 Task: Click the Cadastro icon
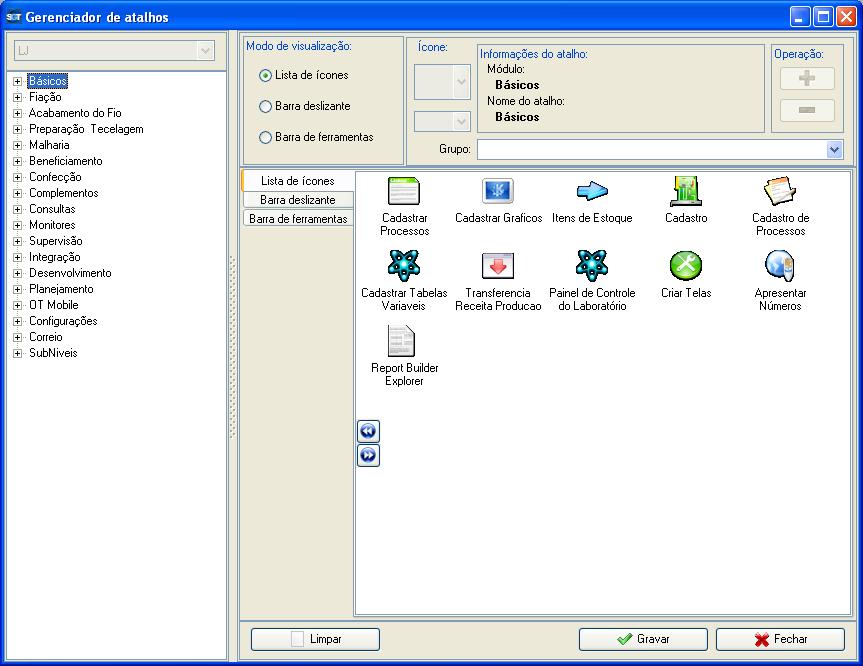pos(685,191)
